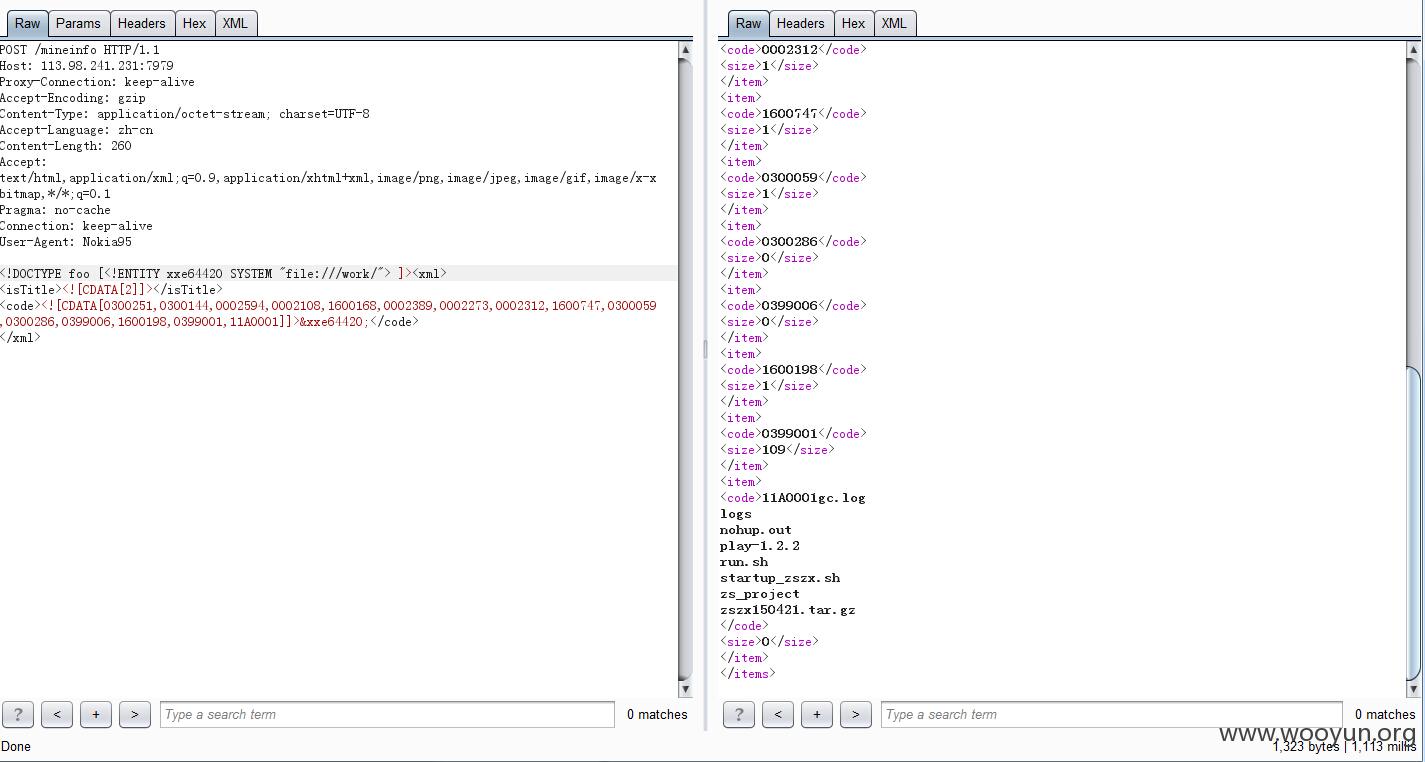The height and width of the screenshot is (762, 1425).
Task: Click request pane add (+) button
Action: pyautogui.click(x=96, y=714)
